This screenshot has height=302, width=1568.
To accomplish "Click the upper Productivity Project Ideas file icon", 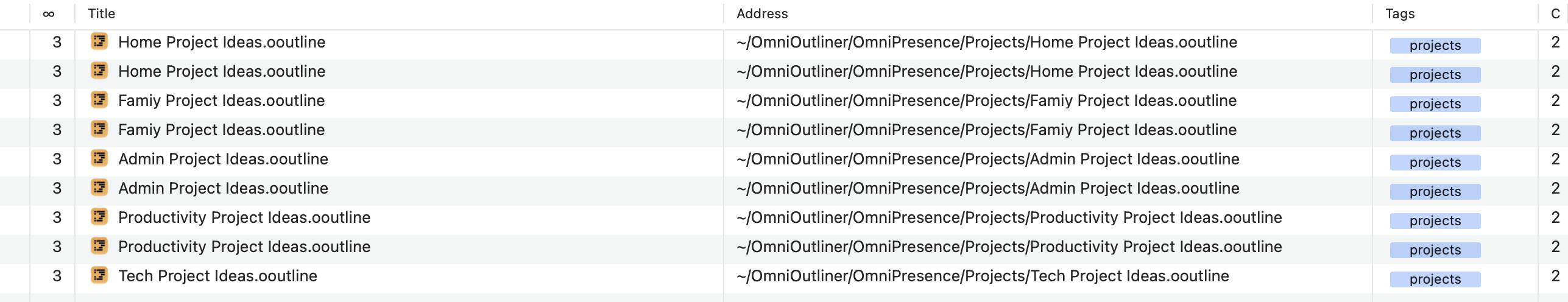I will coord(99,217).
